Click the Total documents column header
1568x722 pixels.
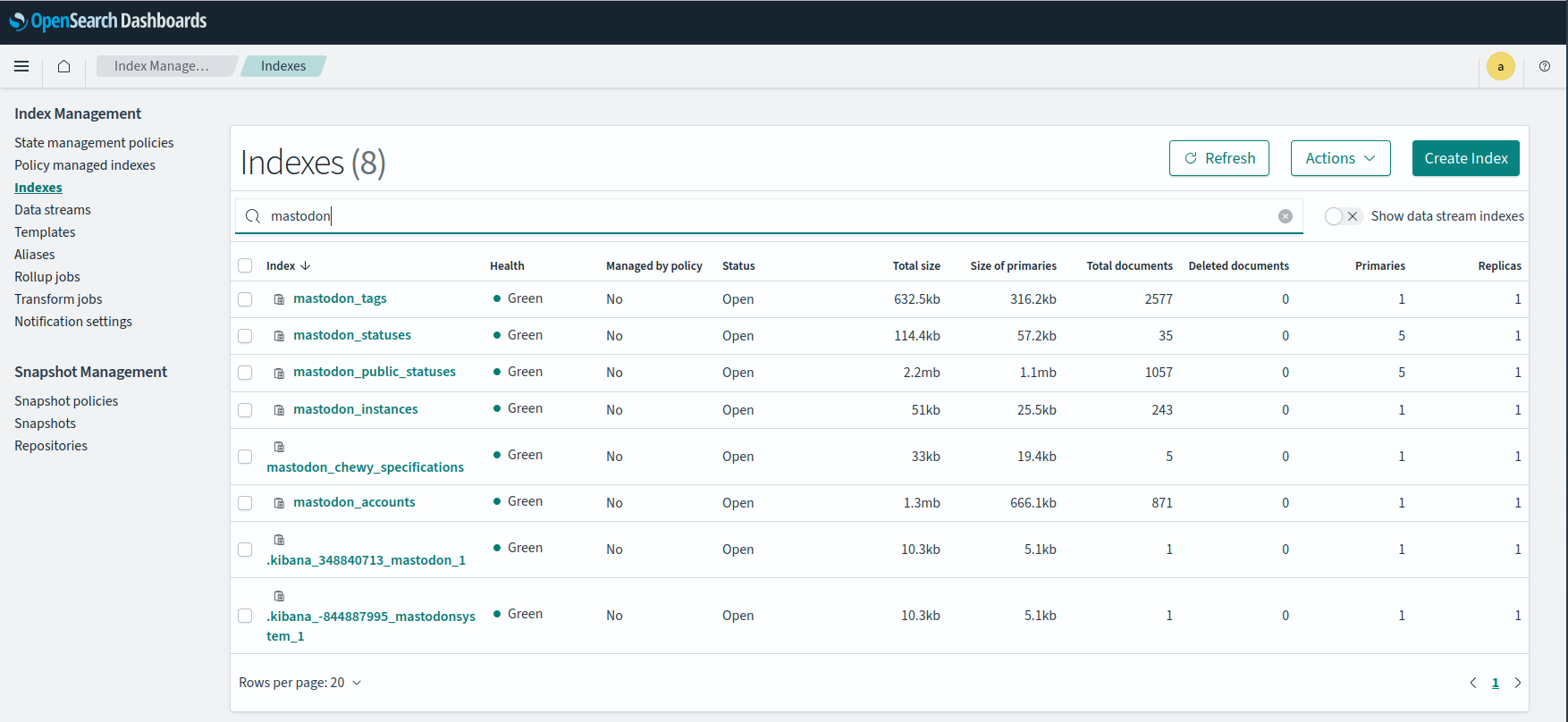point(1129,265)
